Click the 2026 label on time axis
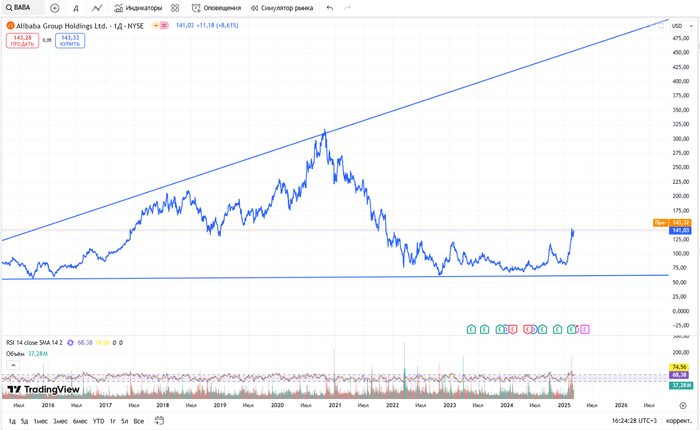 621,405
